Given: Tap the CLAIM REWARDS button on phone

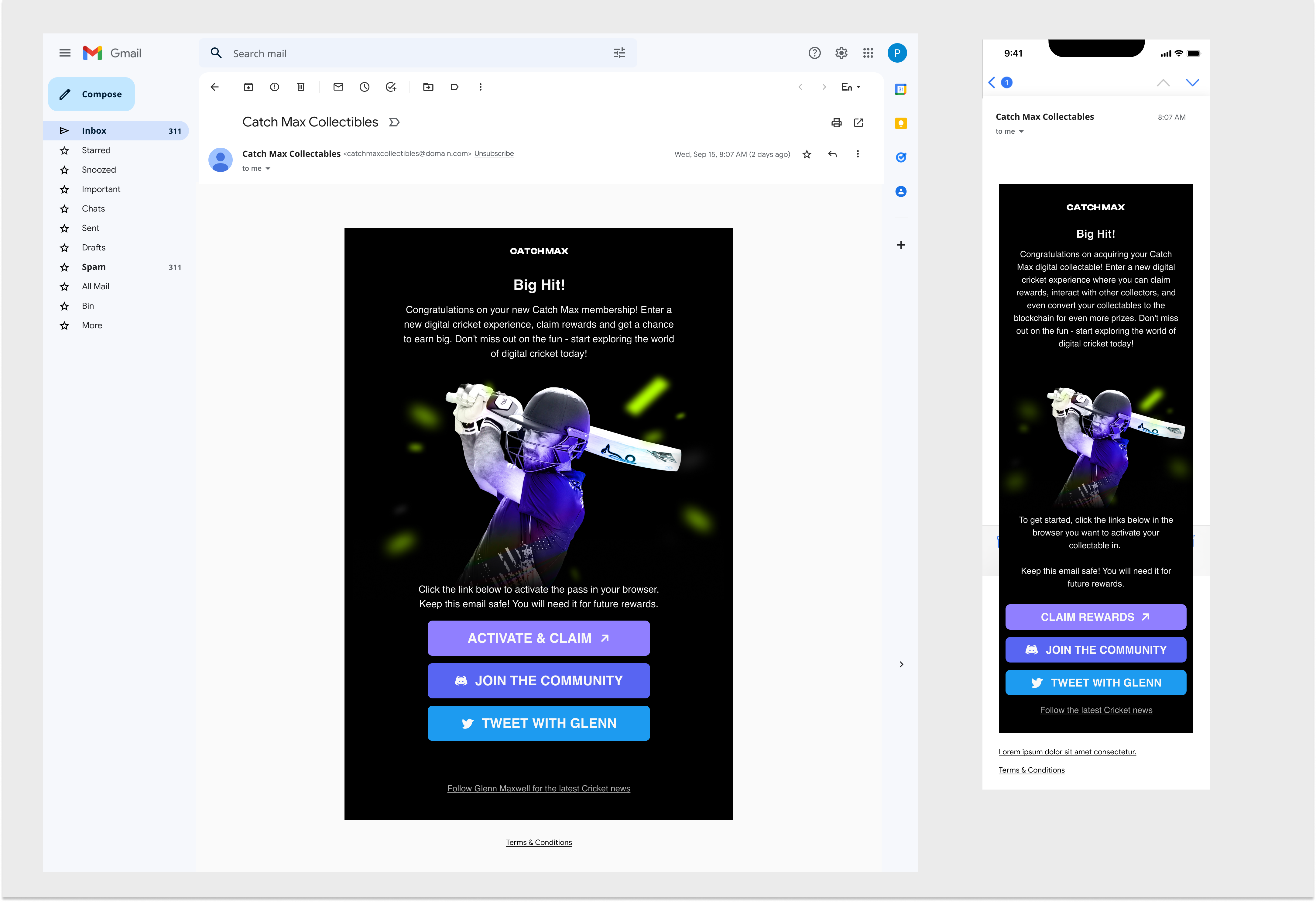Looking at the screenshot, I should pos(1096,617).
